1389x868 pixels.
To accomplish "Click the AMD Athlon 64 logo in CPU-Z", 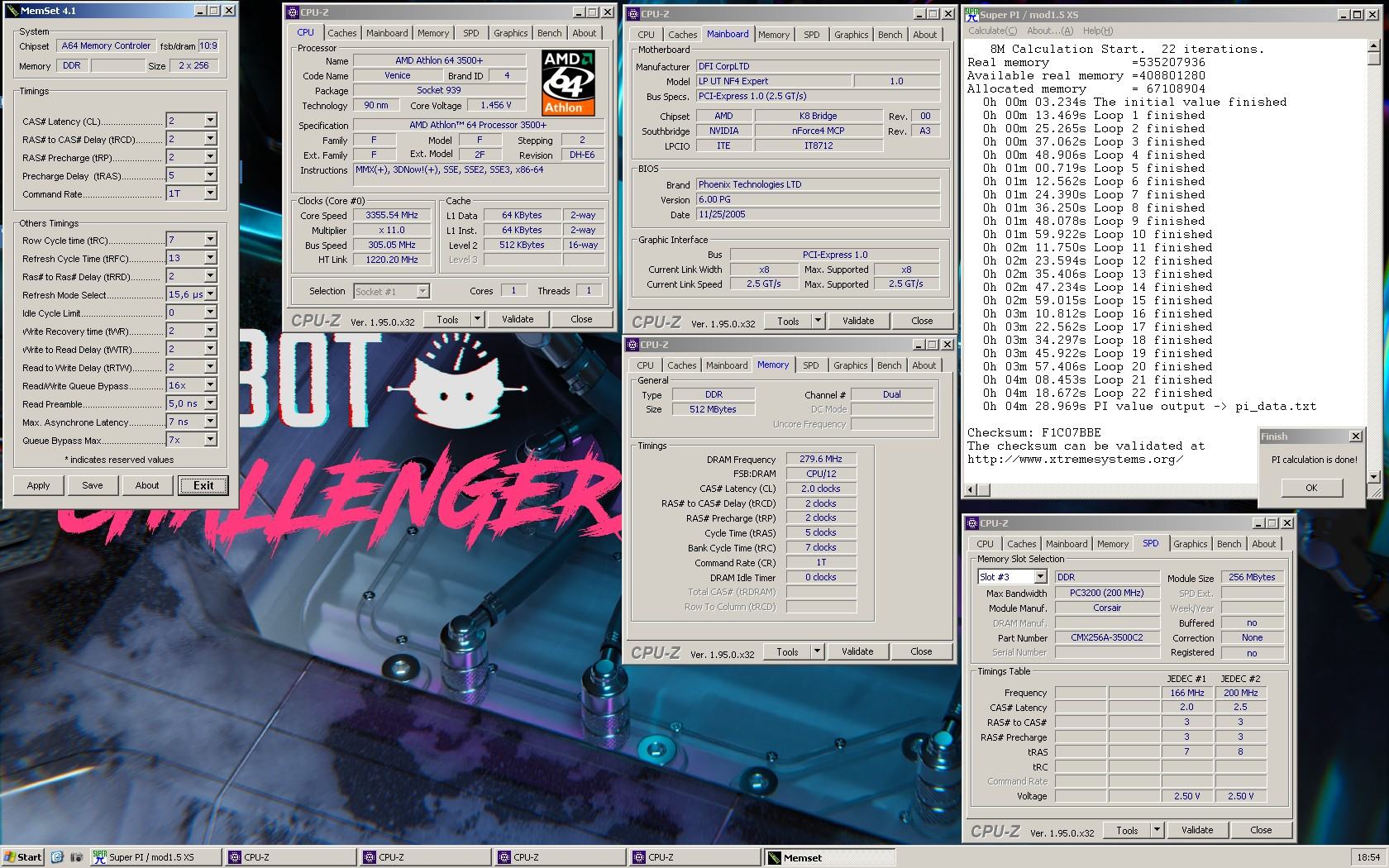I will point(568,83).
